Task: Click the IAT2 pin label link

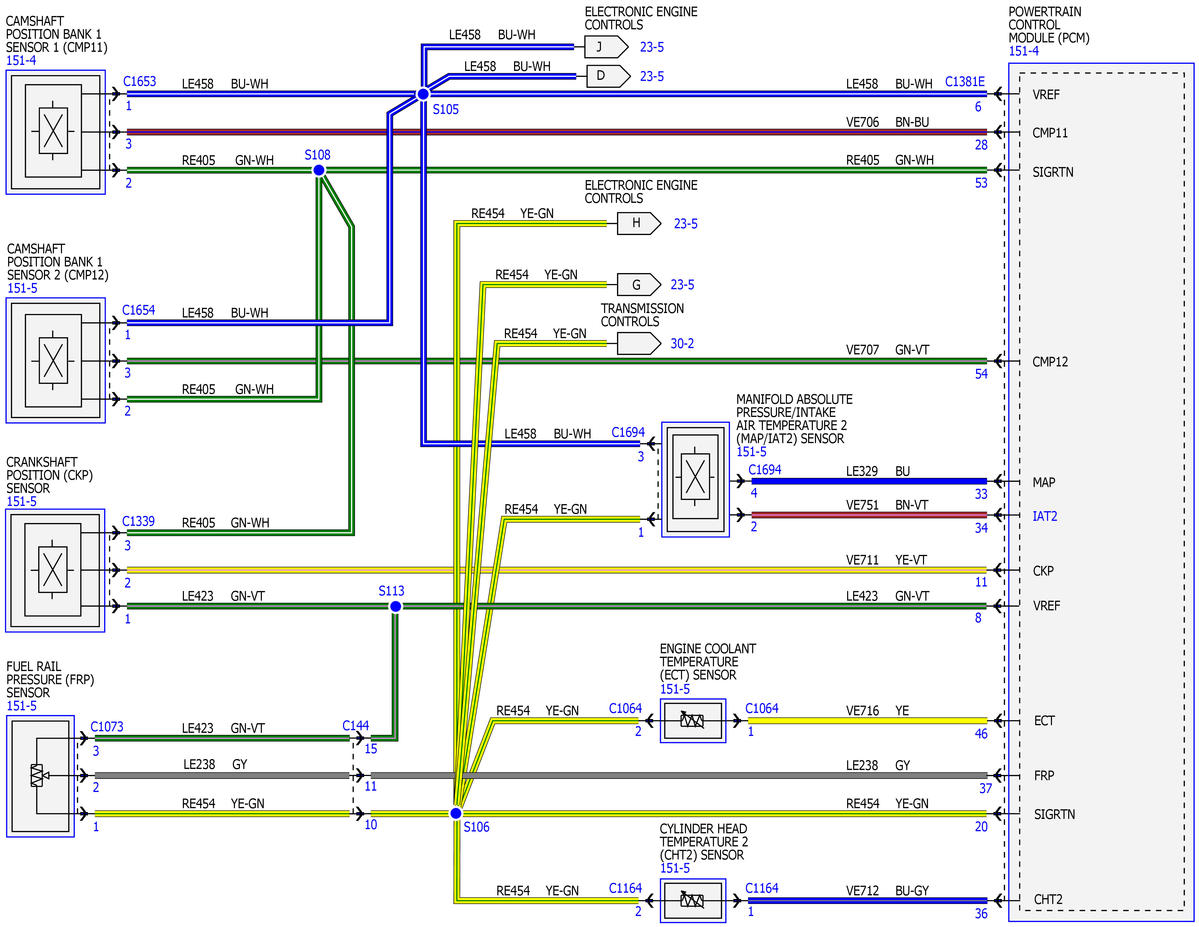Action: pos(1045,516)
